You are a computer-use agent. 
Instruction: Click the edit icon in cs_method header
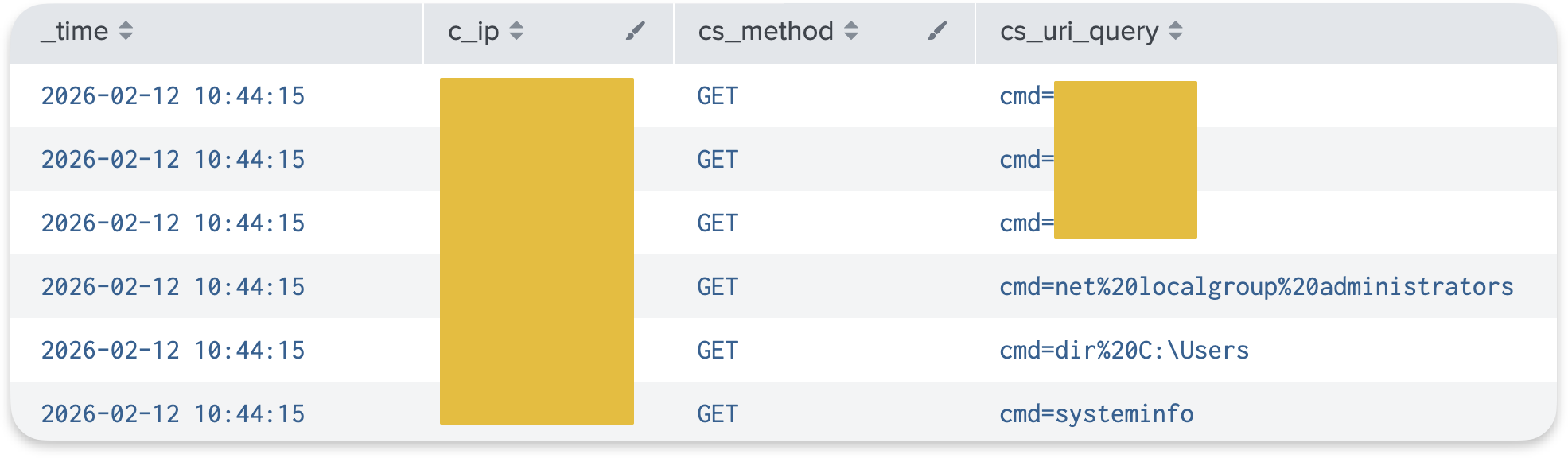click(x=936, y=32)
